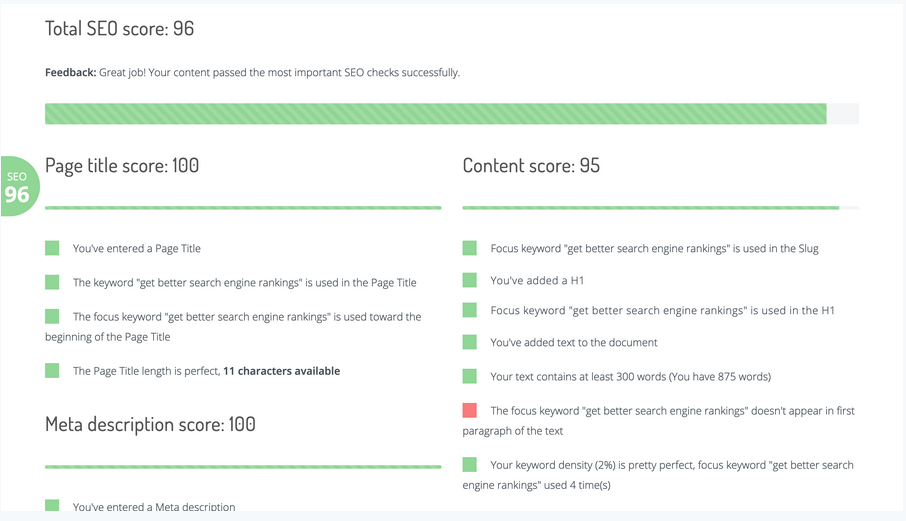Click green indicator for keyword used in Page Title
This screenshot has width=906, height=521.
(52, 282)
